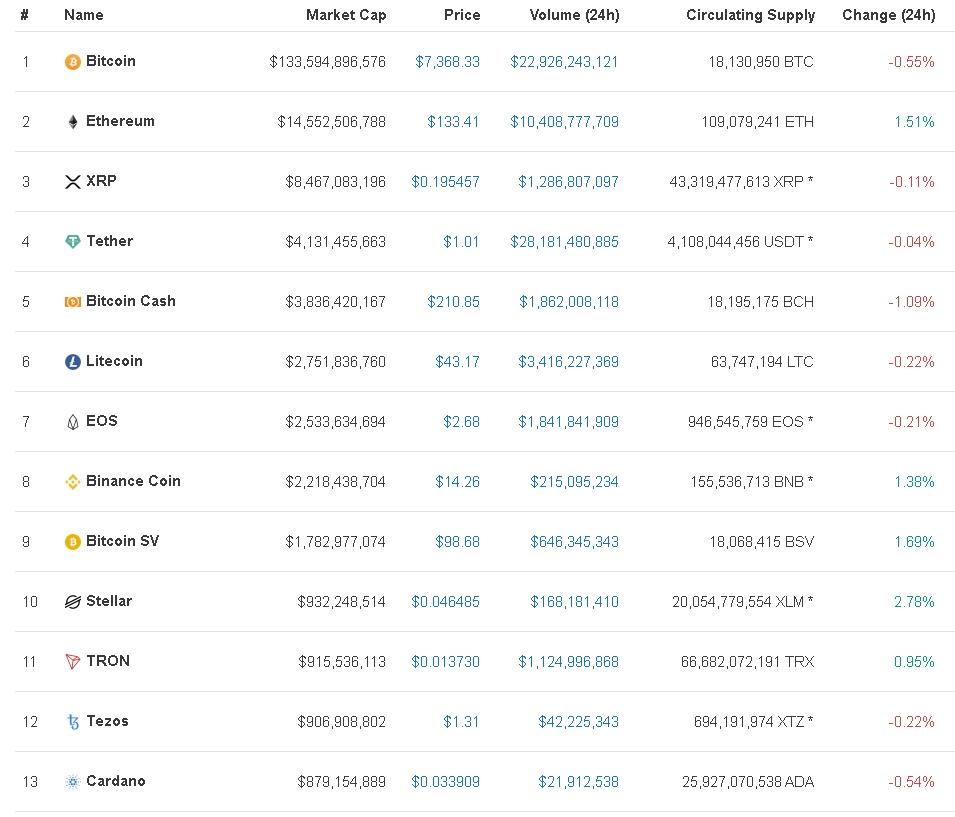Sort by Name column header

(x=83, y=15)
